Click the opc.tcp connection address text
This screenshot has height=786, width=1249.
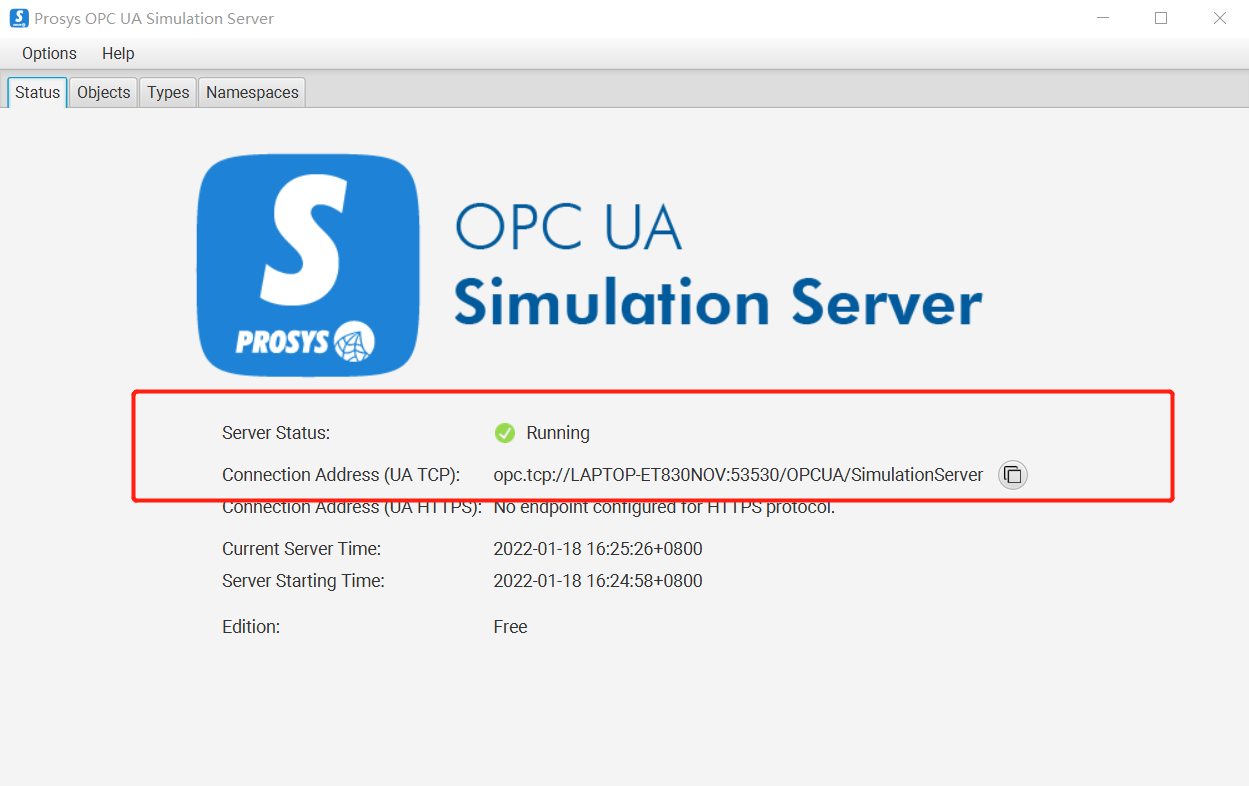[738, 475]
